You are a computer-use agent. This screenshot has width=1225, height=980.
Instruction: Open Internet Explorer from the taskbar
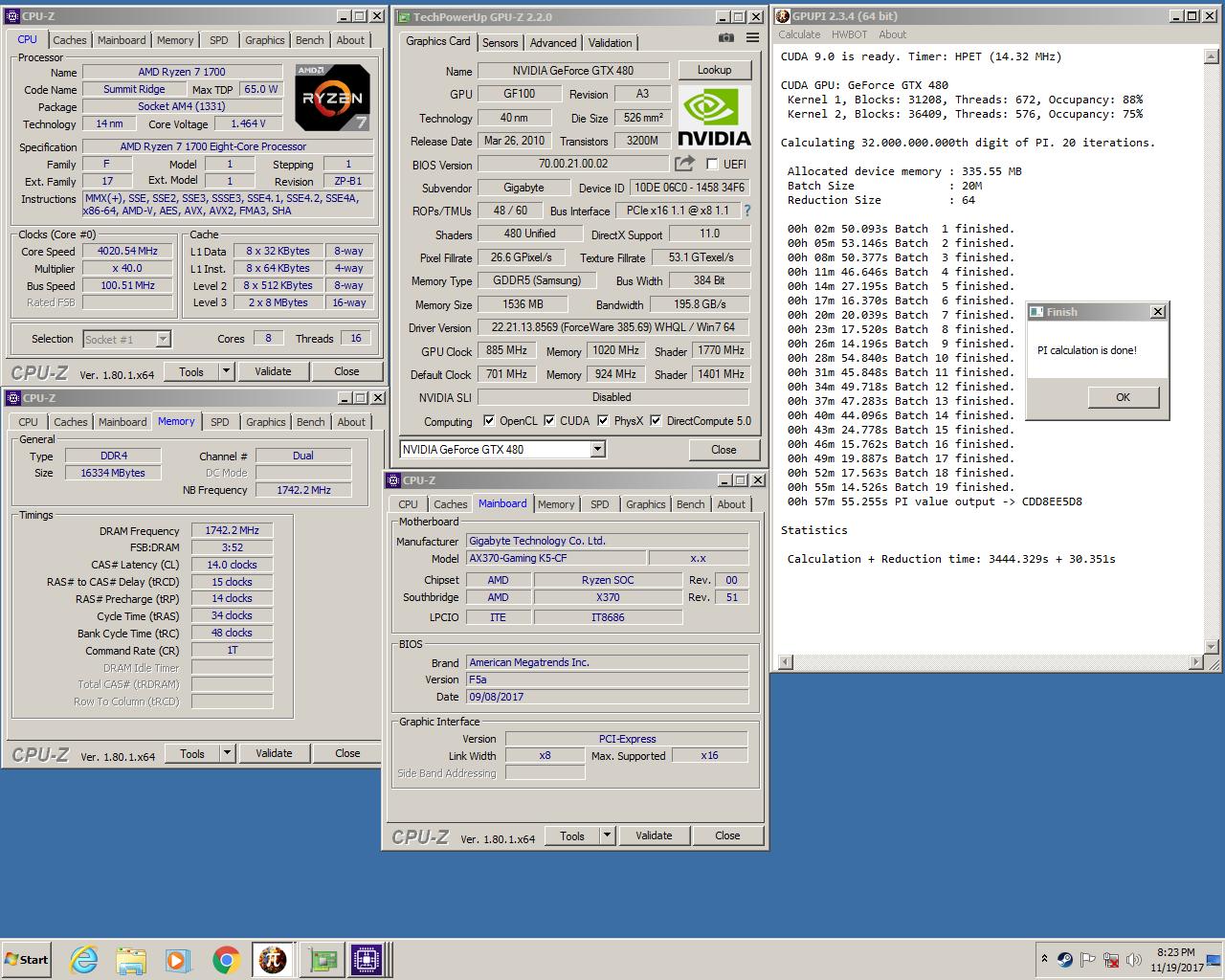click(84, 959)
